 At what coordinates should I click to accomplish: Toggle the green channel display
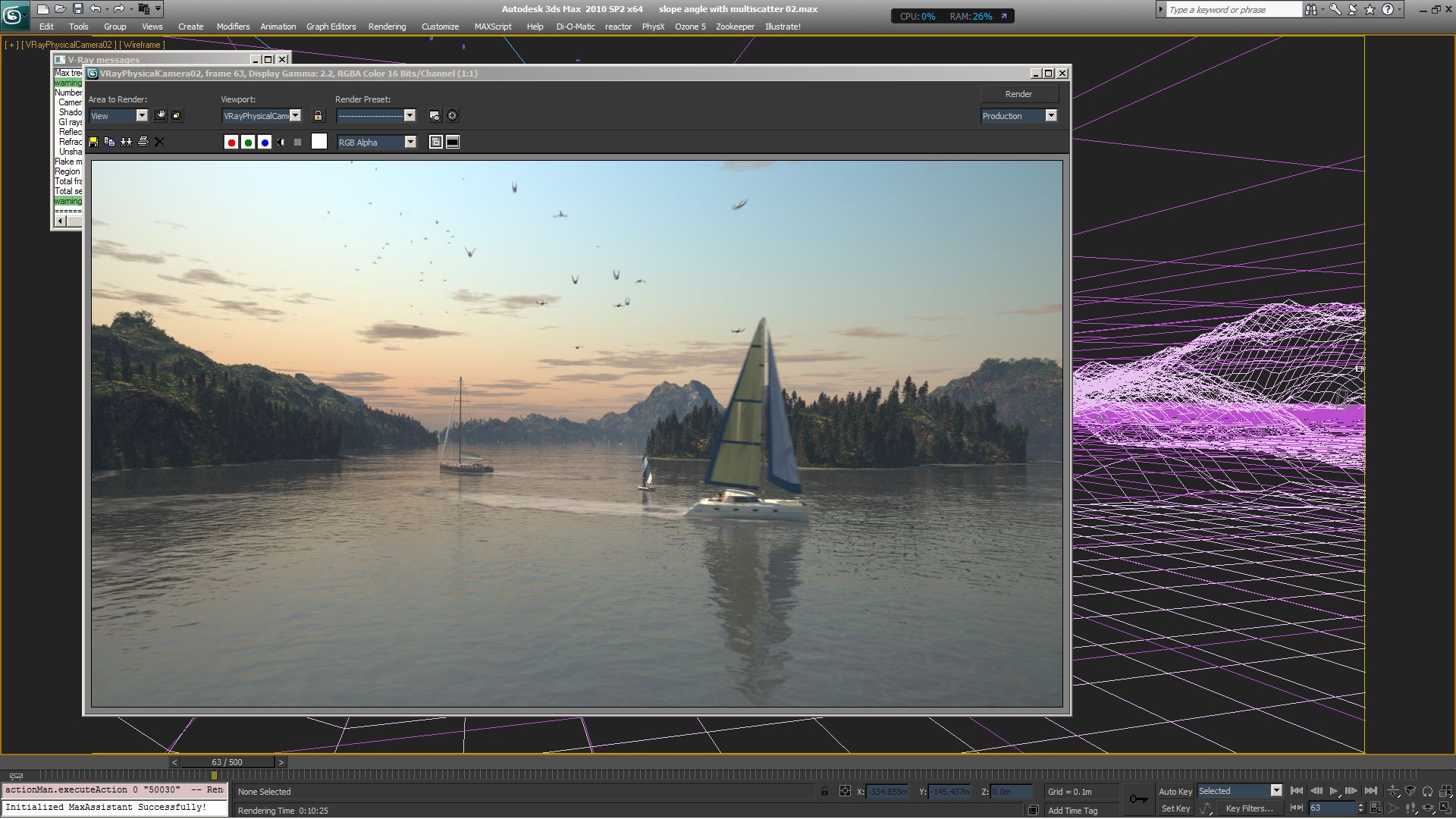pyautogui.click(x=248, y=142)
